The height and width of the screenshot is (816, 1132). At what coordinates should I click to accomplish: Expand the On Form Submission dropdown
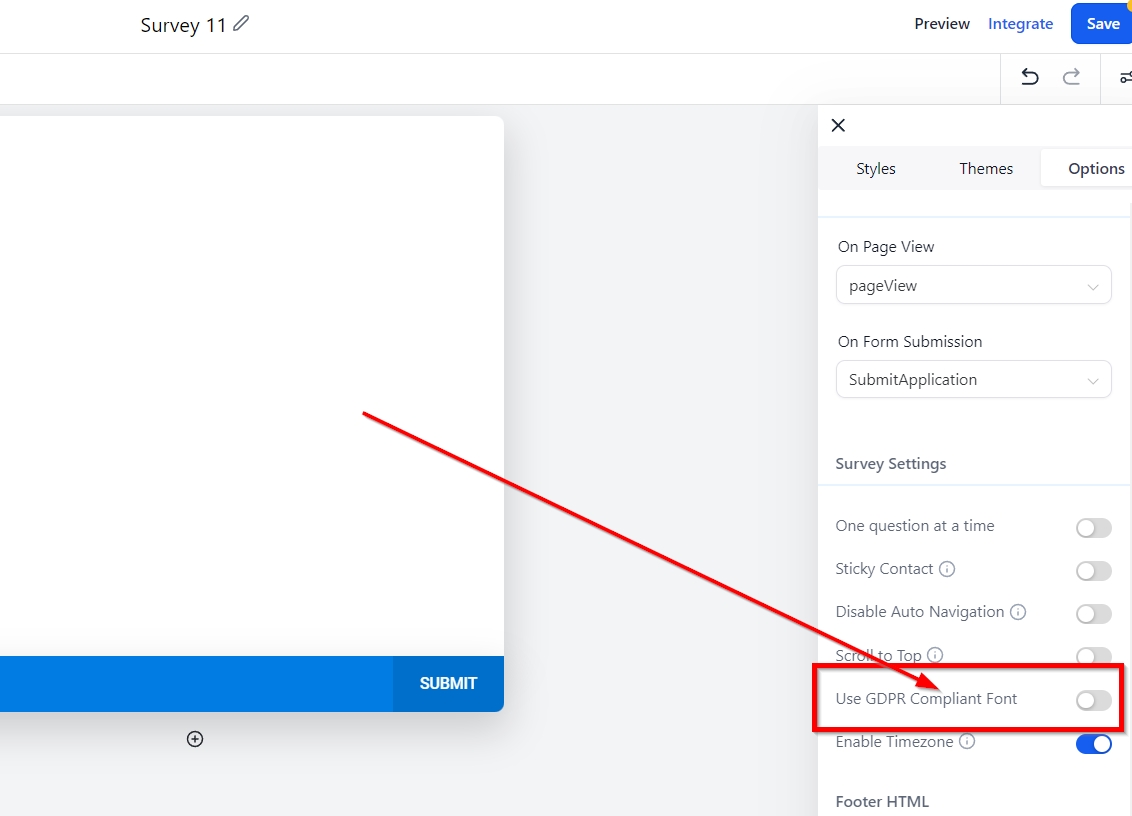tap(973, 380)
